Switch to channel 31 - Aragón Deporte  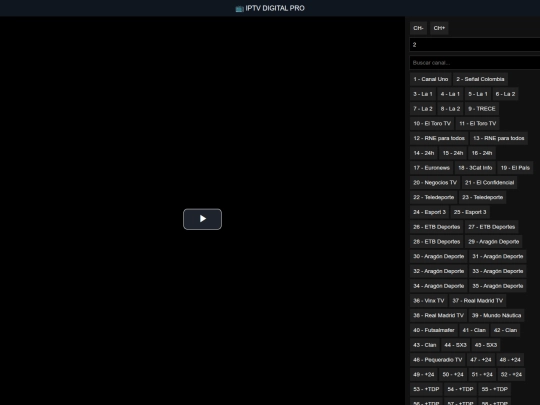(498, 257)
